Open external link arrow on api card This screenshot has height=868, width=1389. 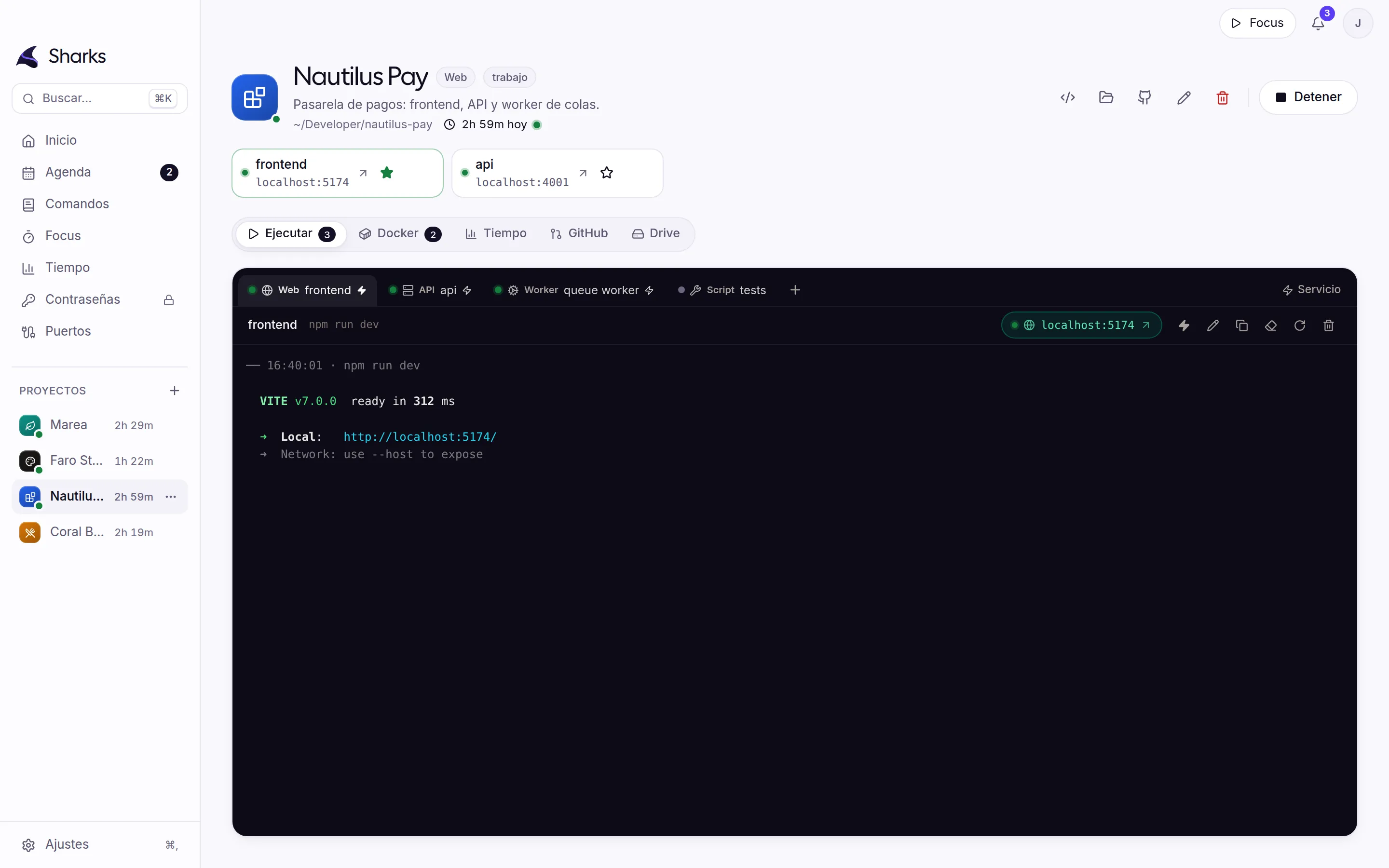tap(583, 173)
